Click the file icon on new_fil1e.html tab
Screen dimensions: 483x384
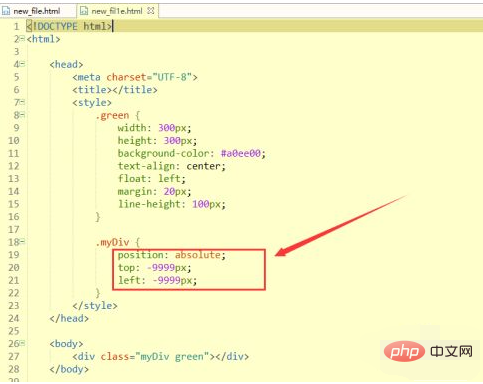pos(84,11)
